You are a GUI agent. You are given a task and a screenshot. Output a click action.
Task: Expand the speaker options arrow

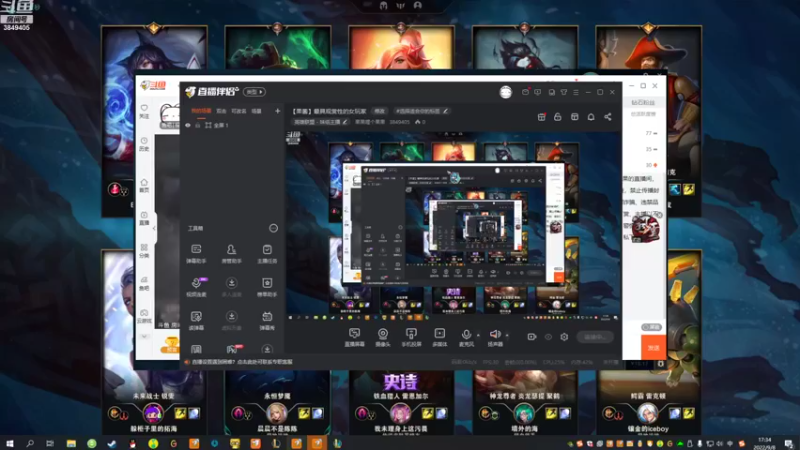tap(507, 335)
